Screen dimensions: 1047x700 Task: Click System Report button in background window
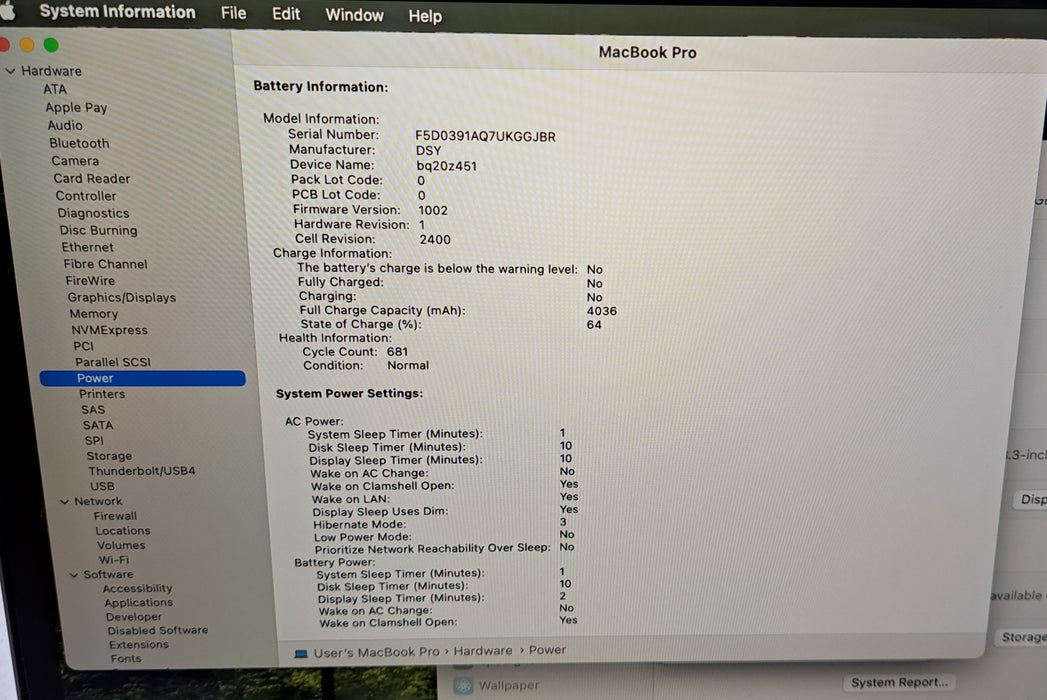pyautogui.click(x=899, y=683)
